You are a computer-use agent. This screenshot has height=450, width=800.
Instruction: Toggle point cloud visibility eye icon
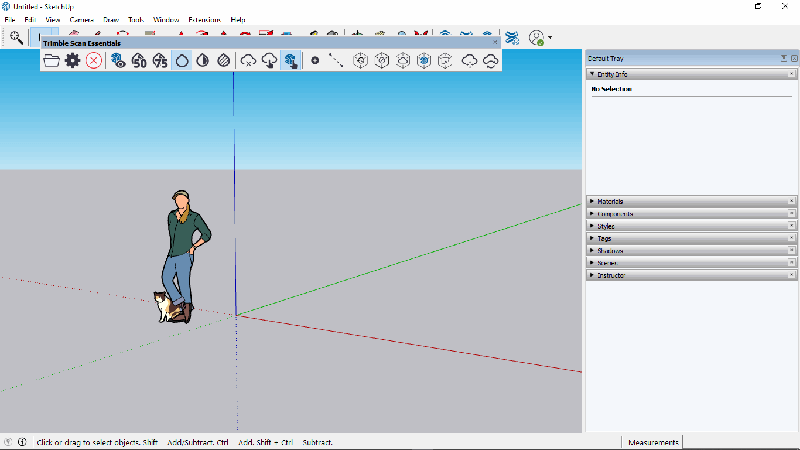click(x=118, y=61)
